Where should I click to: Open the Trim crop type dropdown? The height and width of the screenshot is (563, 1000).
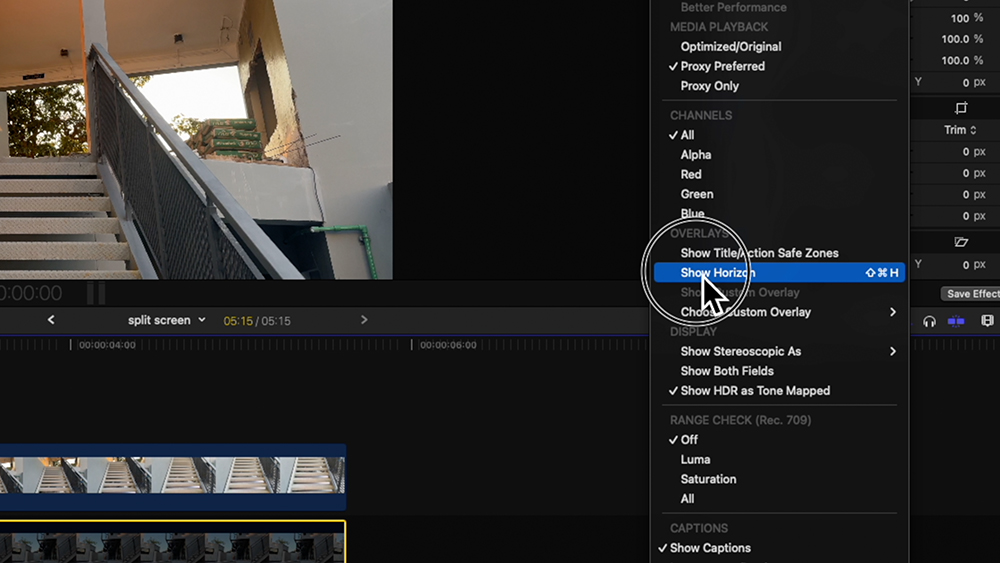tap(960, 130)
